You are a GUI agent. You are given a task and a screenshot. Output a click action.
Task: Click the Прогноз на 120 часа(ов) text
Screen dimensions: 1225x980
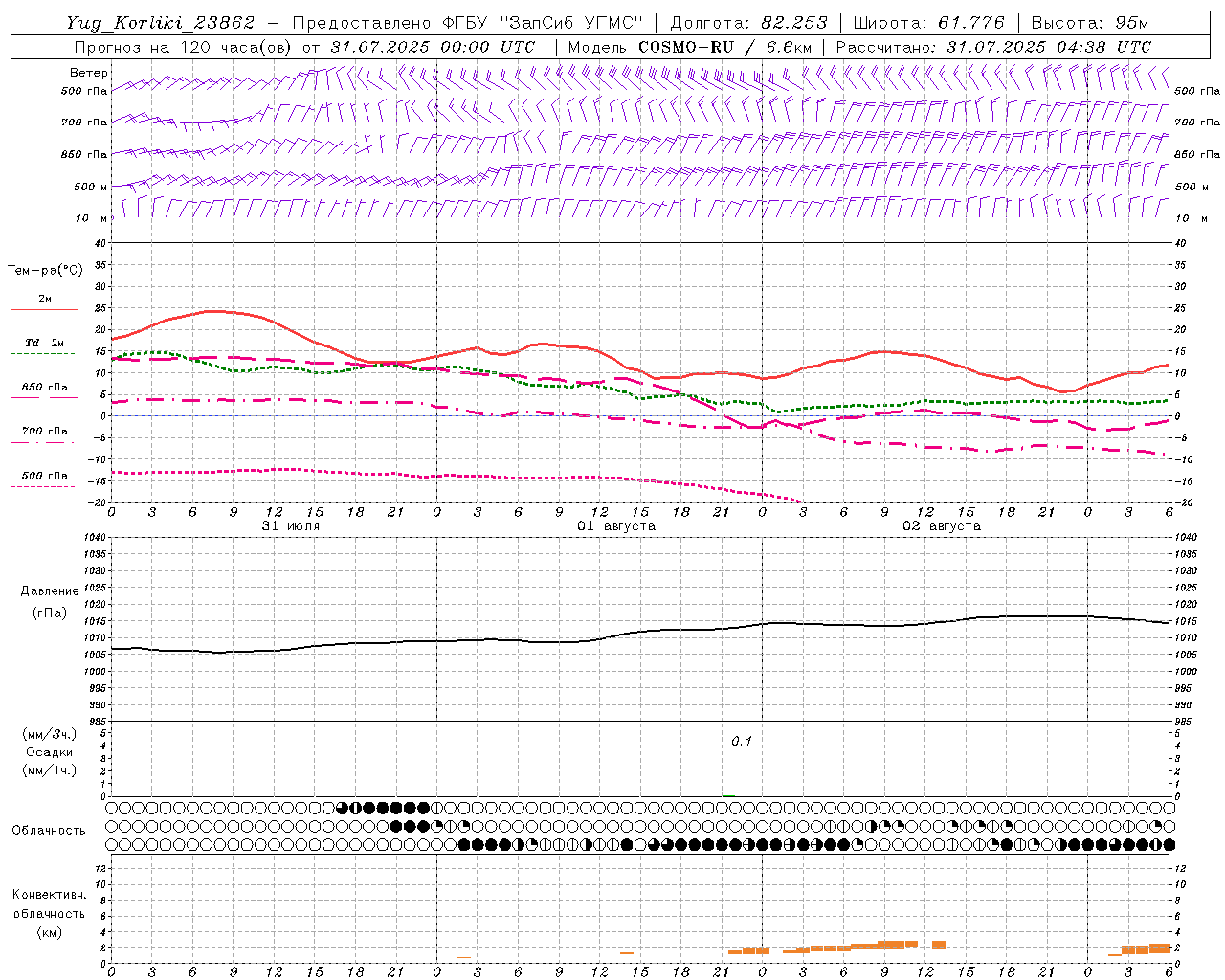click(x=185, y=47)
